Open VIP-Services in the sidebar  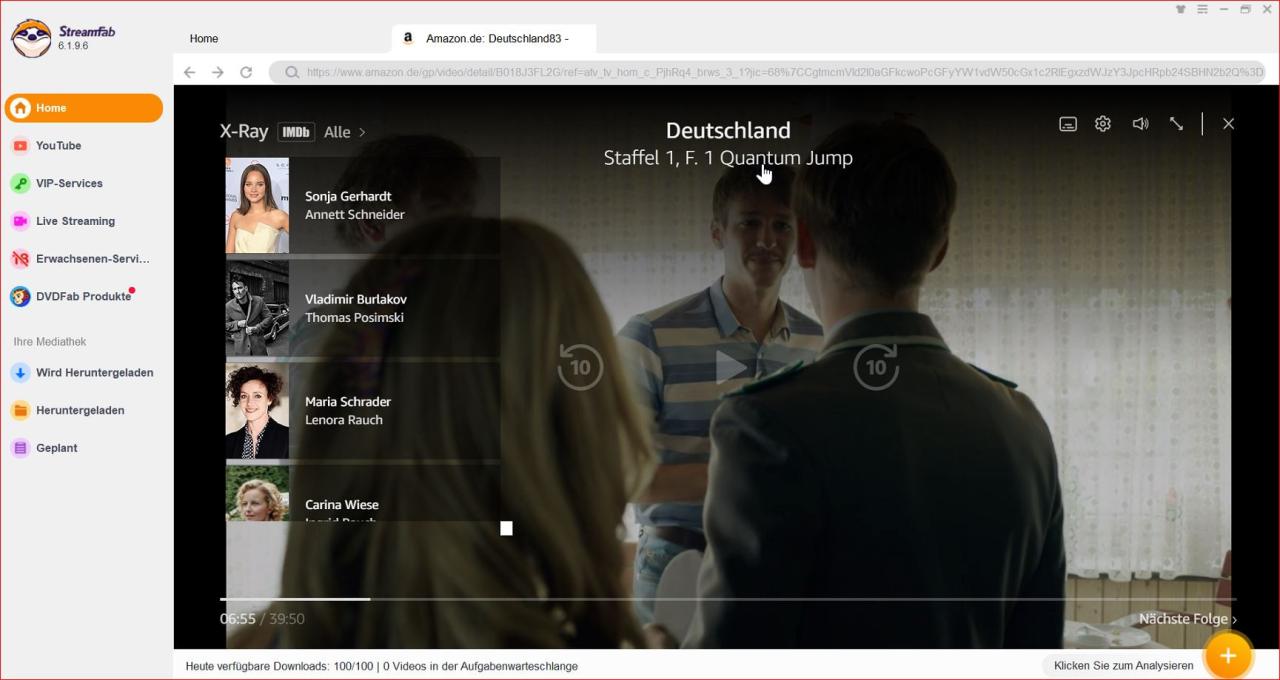pyautogui.click(x=69, y=184)
